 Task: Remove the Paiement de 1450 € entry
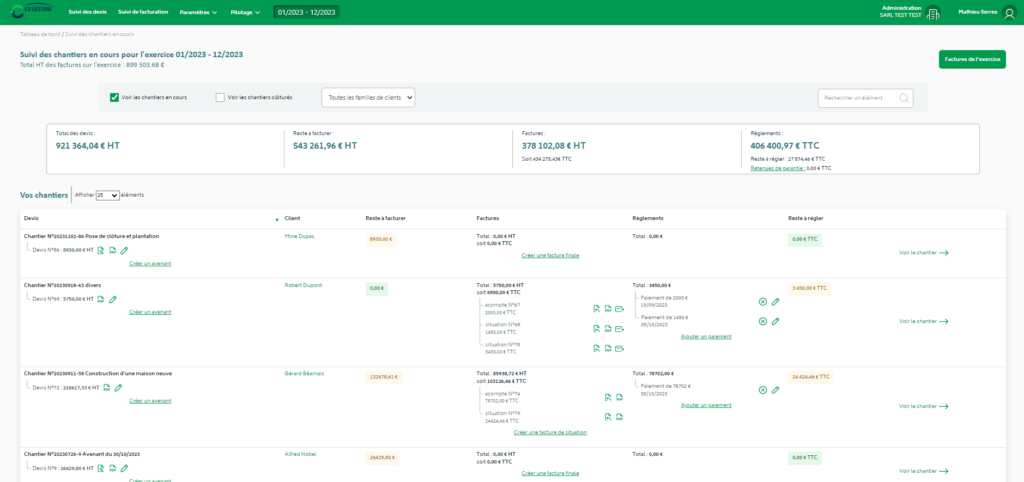click(763, 321)
